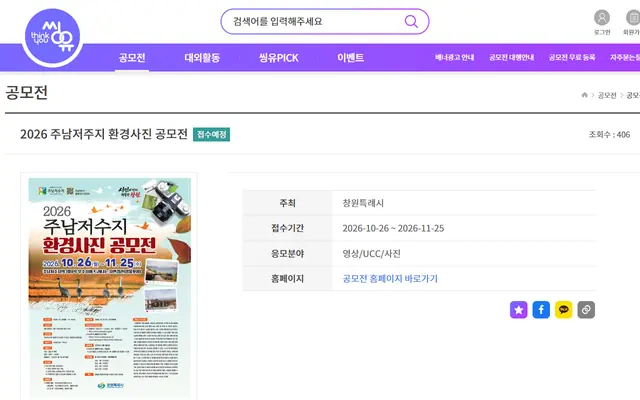
Task: Click the 로그인 label under user icon
Action: tap(602, 32)
